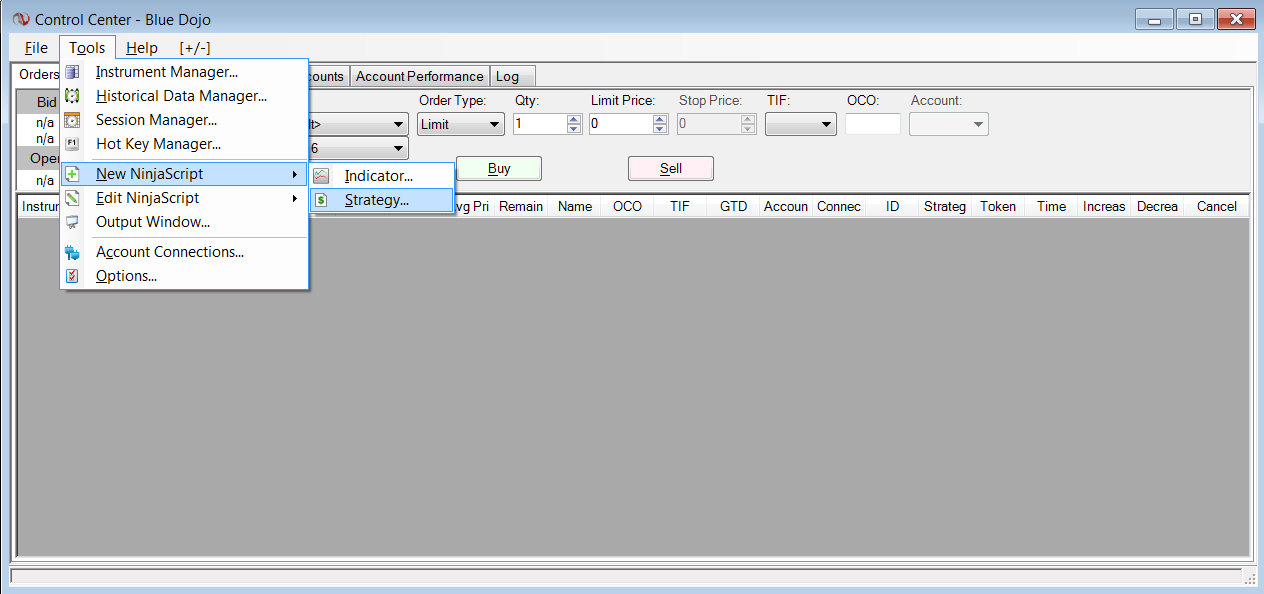
Task: Increase the Qty value with the up arrow
Action: pos(574,119)
